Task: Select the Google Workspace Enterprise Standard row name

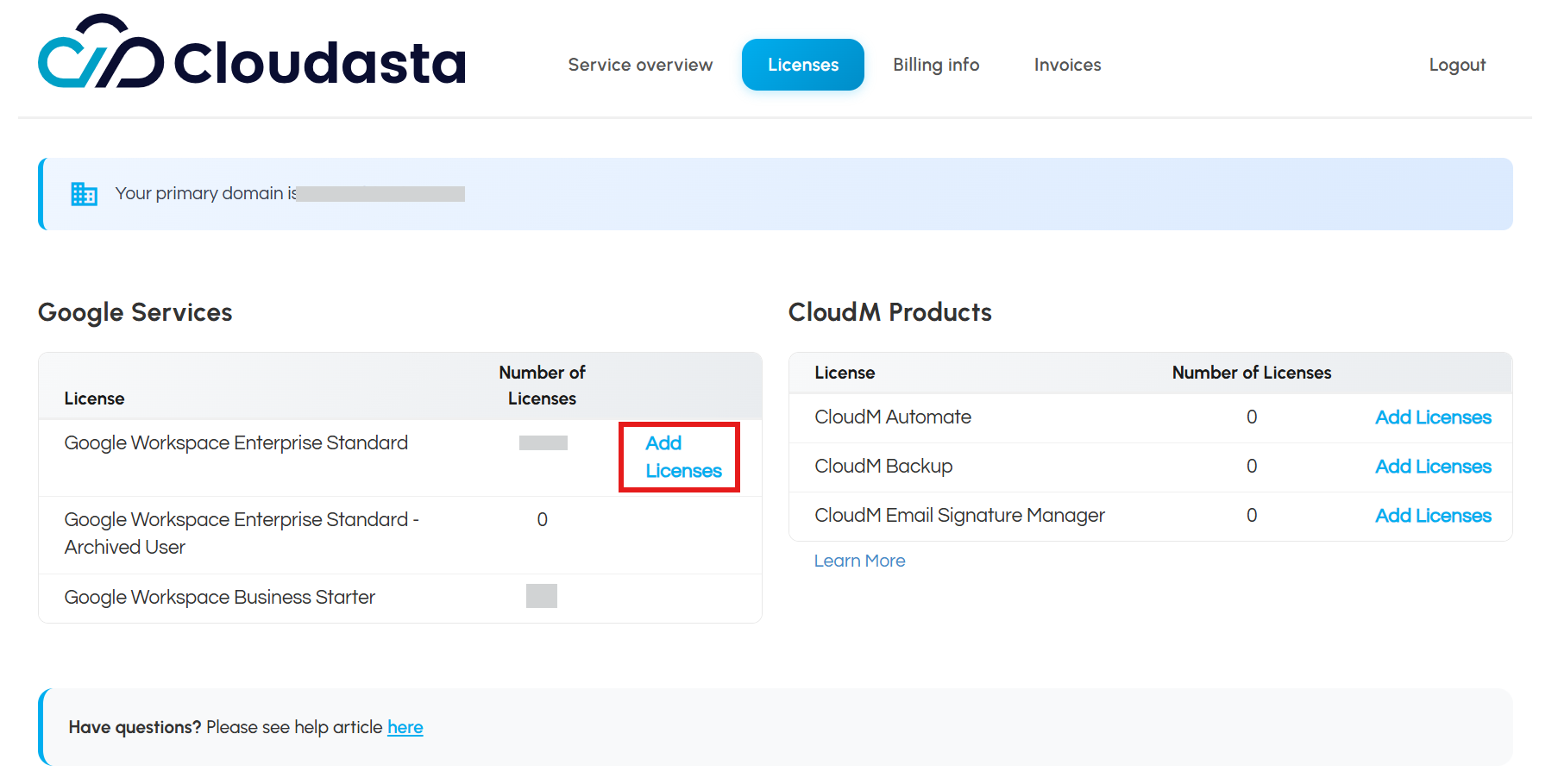Action: coord(236,443)
